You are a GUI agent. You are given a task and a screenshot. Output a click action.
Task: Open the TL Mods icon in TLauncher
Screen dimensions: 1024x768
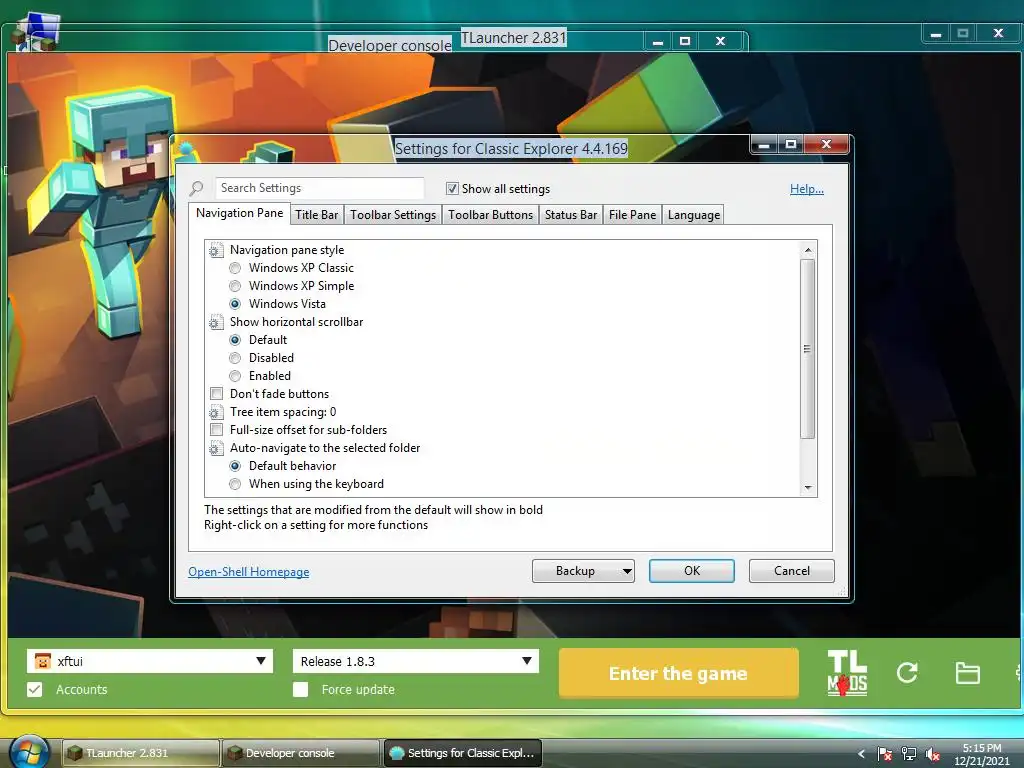(x=847, y=673)
